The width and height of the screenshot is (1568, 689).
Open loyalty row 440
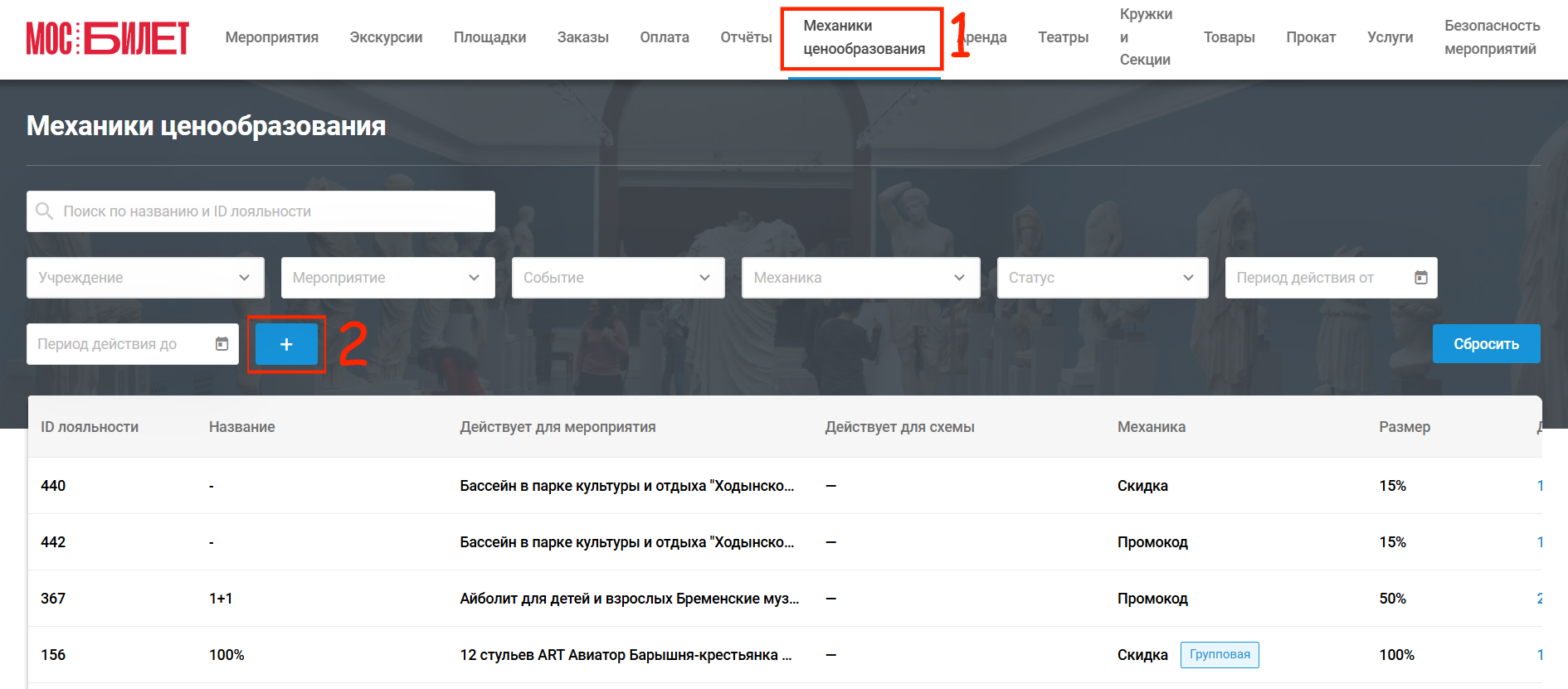tap(785, 486)
